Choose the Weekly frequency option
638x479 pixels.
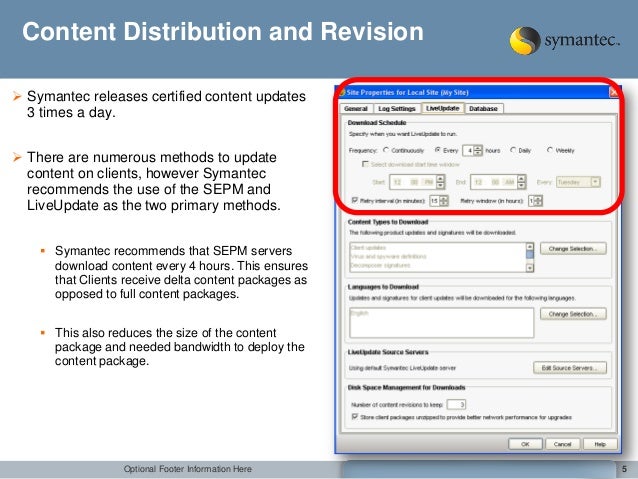[x=550, y=150]
